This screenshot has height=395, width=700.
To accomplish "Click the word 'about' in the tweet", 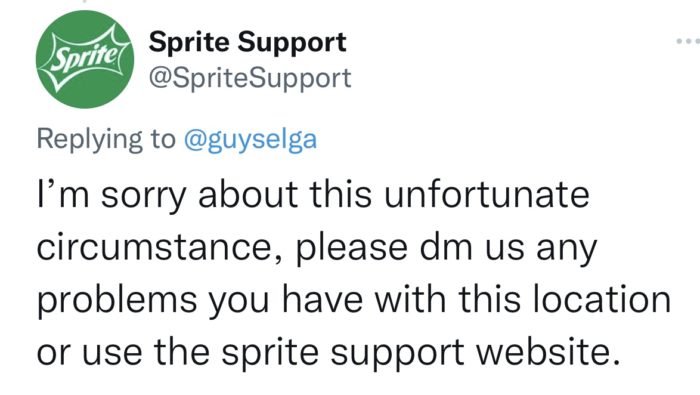I will point(248,194).
